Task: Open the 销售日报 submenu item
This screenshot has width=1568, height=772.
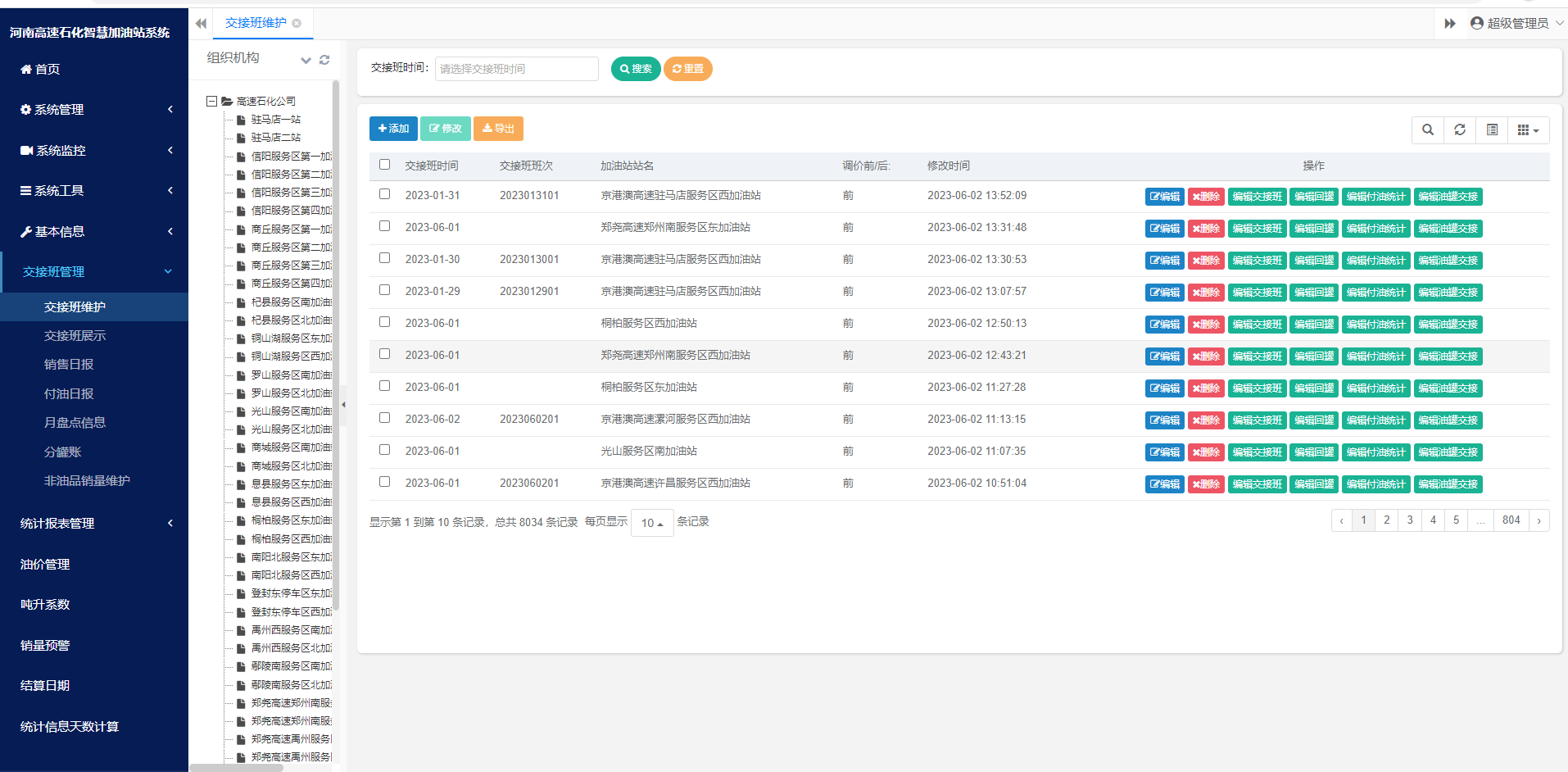Action: click(69, 365)
